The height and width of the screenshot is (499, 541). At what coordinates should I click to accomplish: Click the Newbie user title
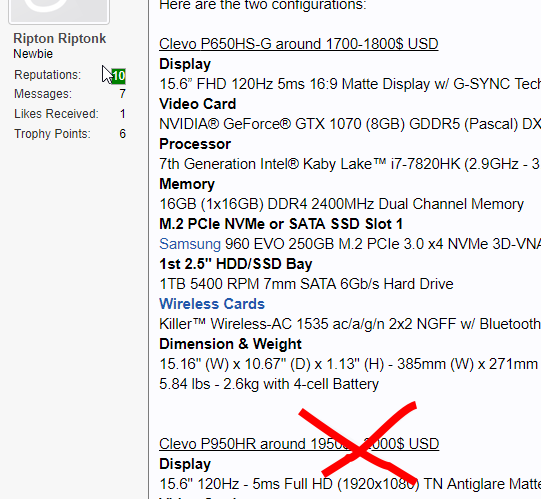pyautogui.click(x=33, y=54)
